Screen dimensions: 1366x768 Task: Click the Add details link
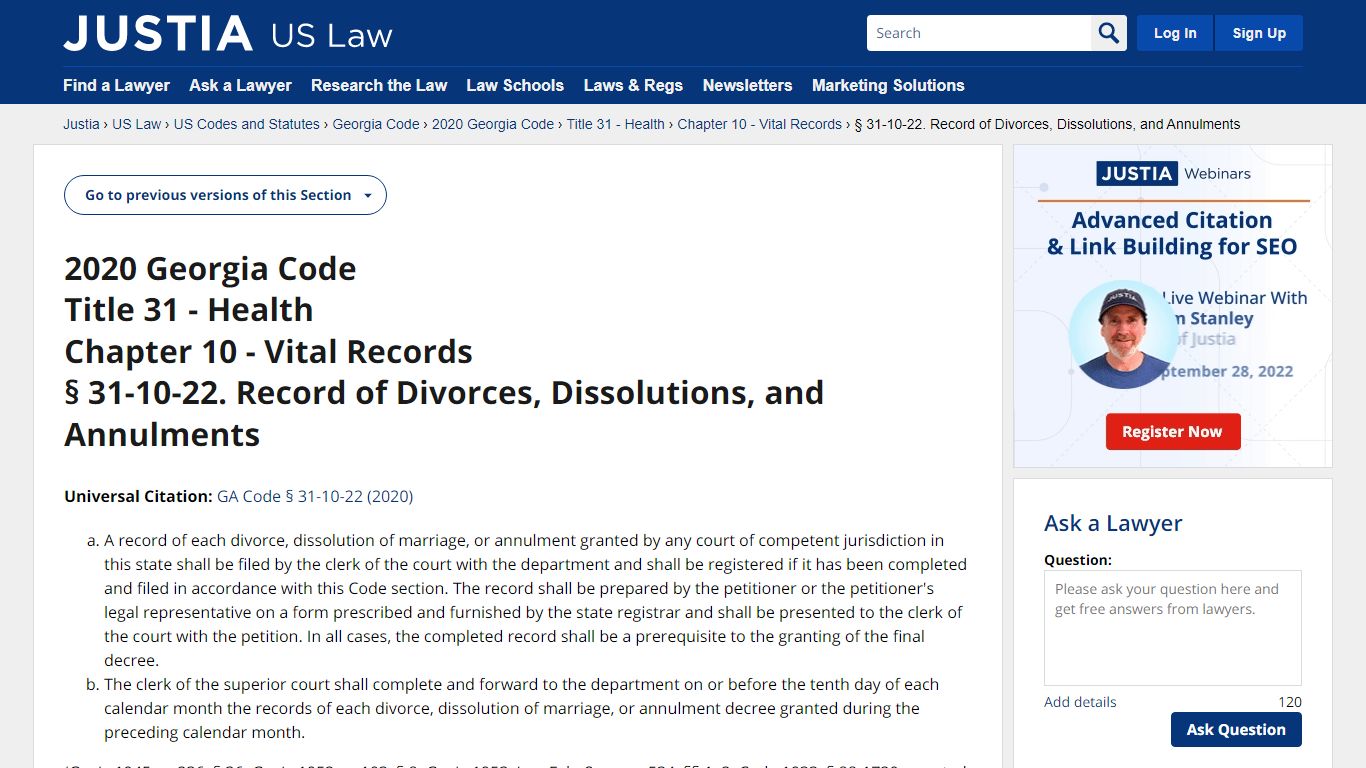point(1080,702)
